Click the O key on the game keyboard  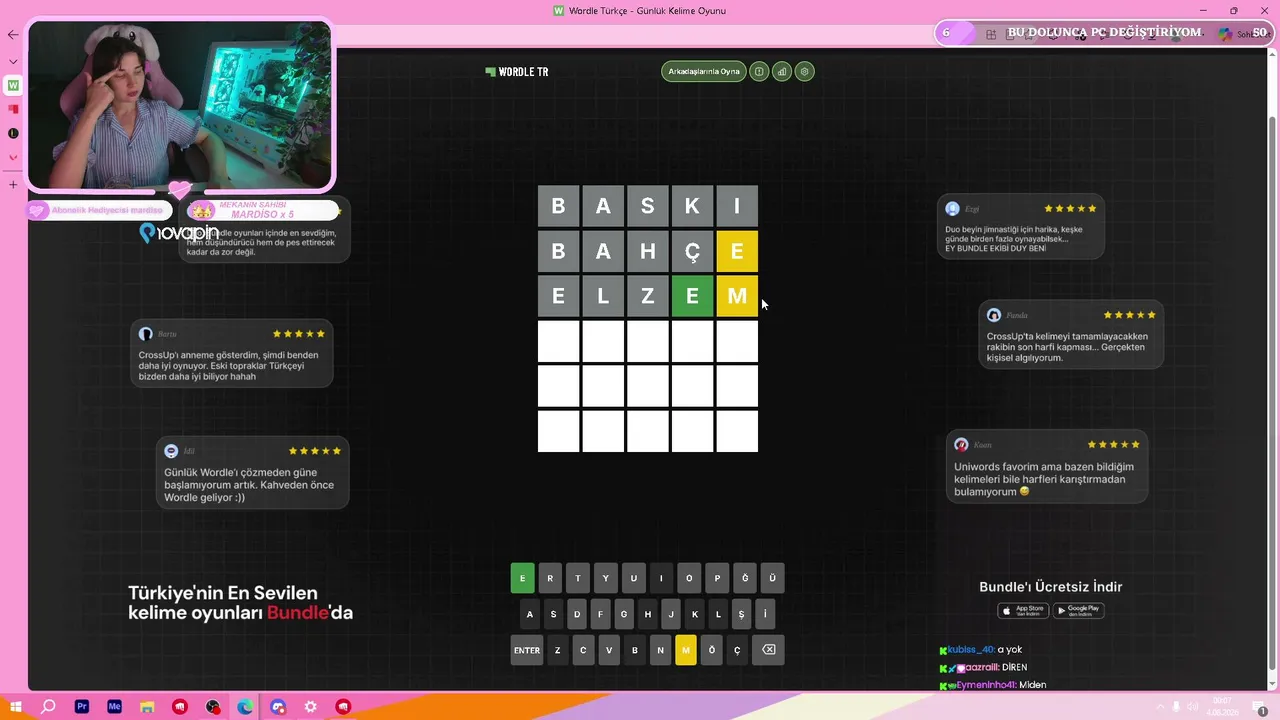pos(689,578)
